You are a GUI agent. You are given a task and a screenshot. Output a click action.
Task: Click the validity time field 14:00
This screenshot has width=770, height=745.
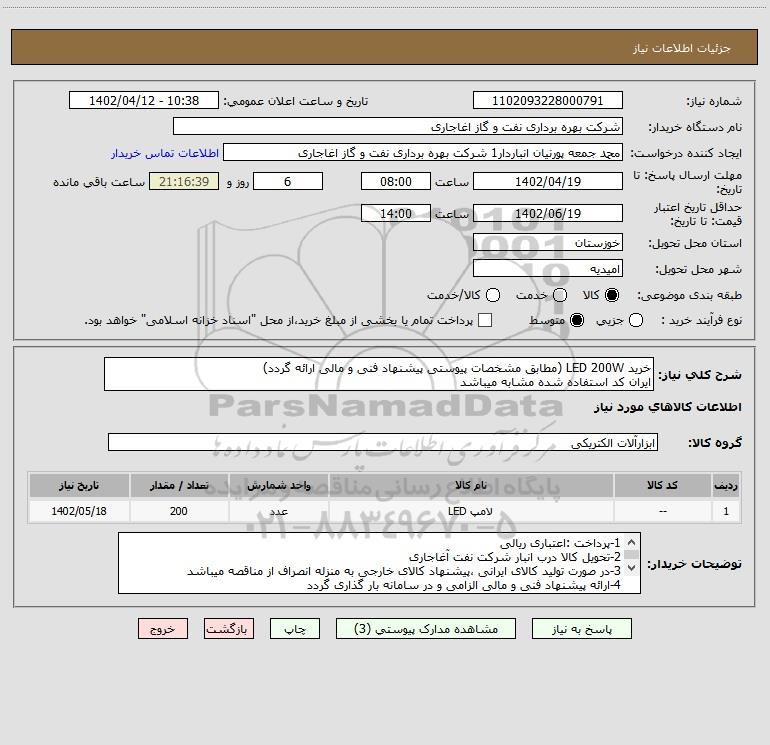tap(396, 213)
